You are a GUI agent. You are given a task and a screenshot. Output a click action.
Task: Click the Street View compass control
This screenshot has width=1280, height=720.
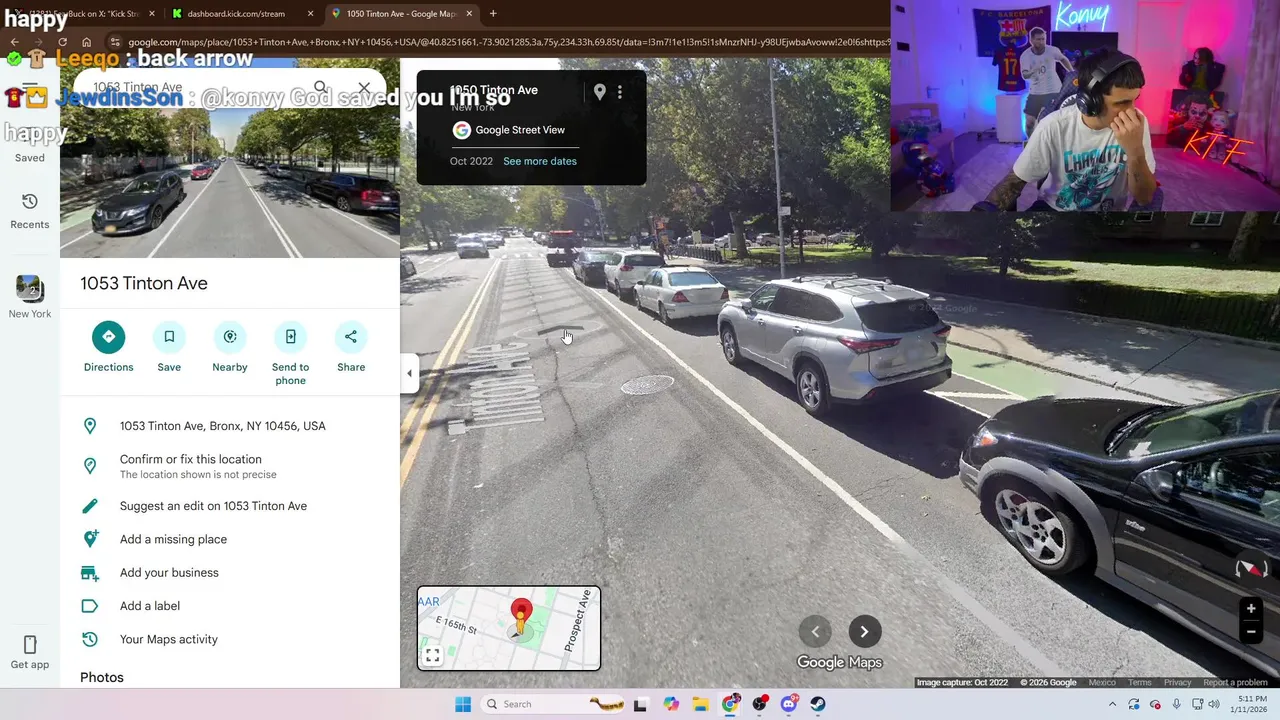(1251, 568)
